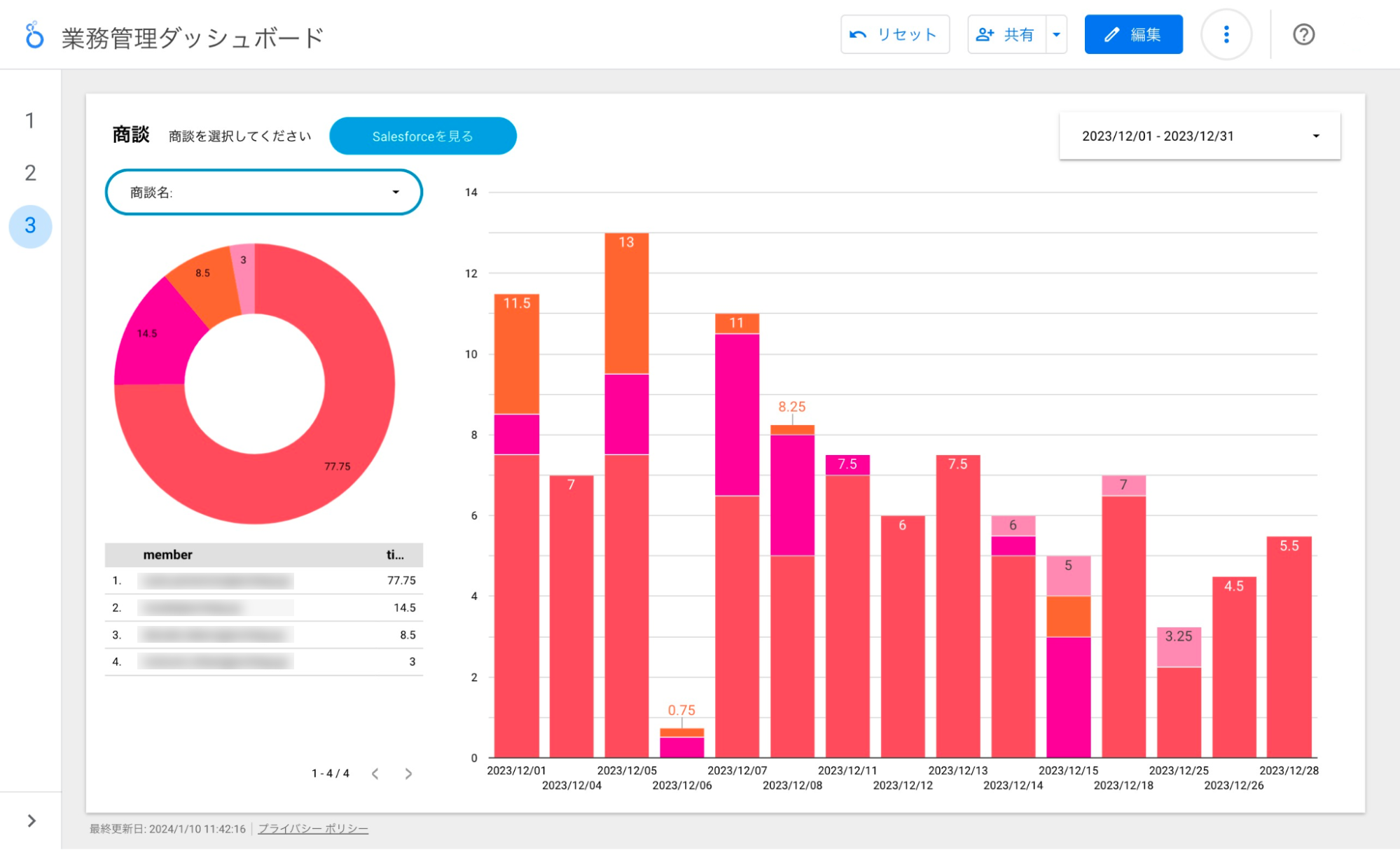Expand the left page navigation panel
Viewport: 1400px width, 850px height.
pyautogui.click(x=31, y=821)
